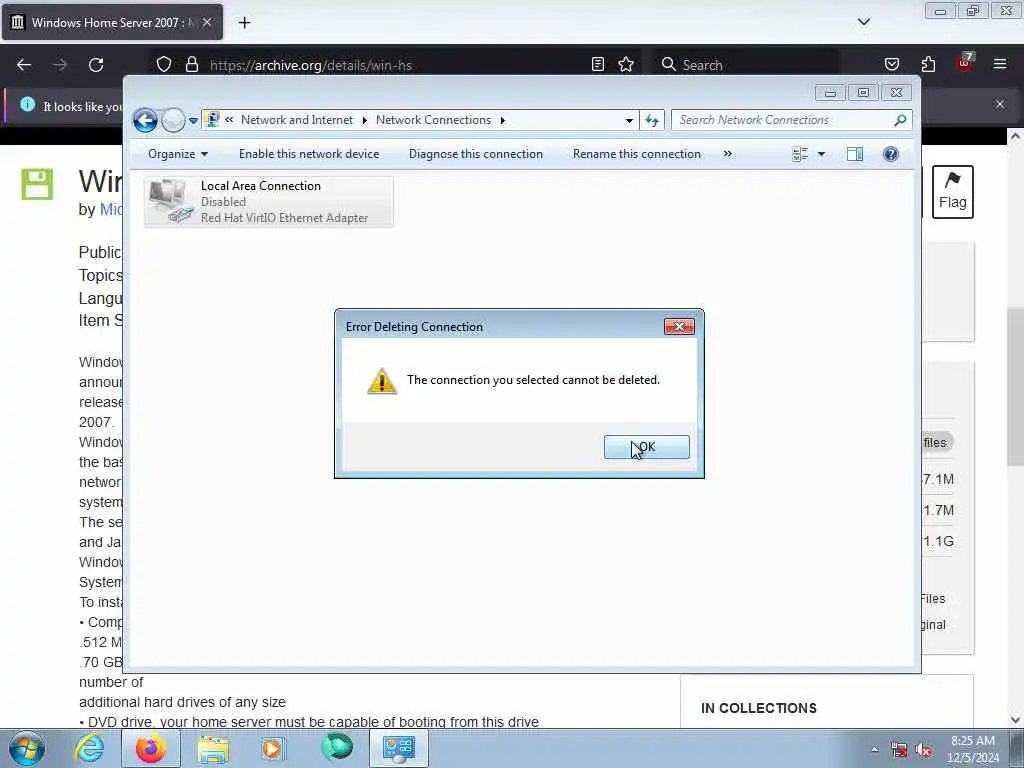Select the Local Area Connection adapter
1024x768 pixels.
coord(268,202)
